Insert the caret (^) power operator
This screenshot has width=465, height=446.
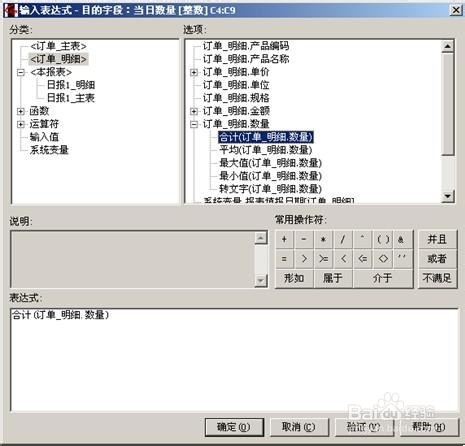363,239
